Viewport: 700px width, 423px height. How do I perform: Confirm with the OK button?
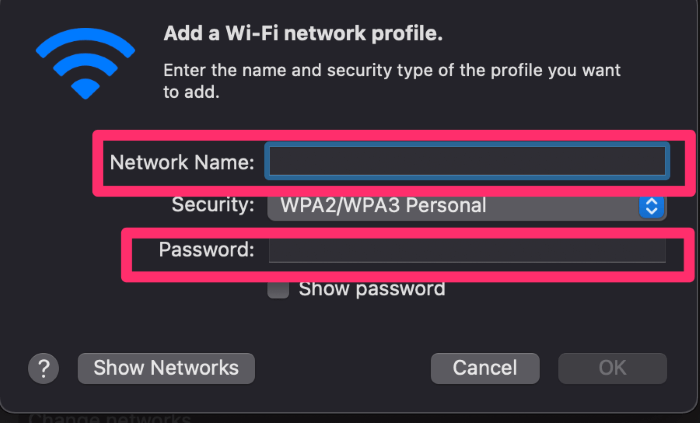[x=612, y=369]
